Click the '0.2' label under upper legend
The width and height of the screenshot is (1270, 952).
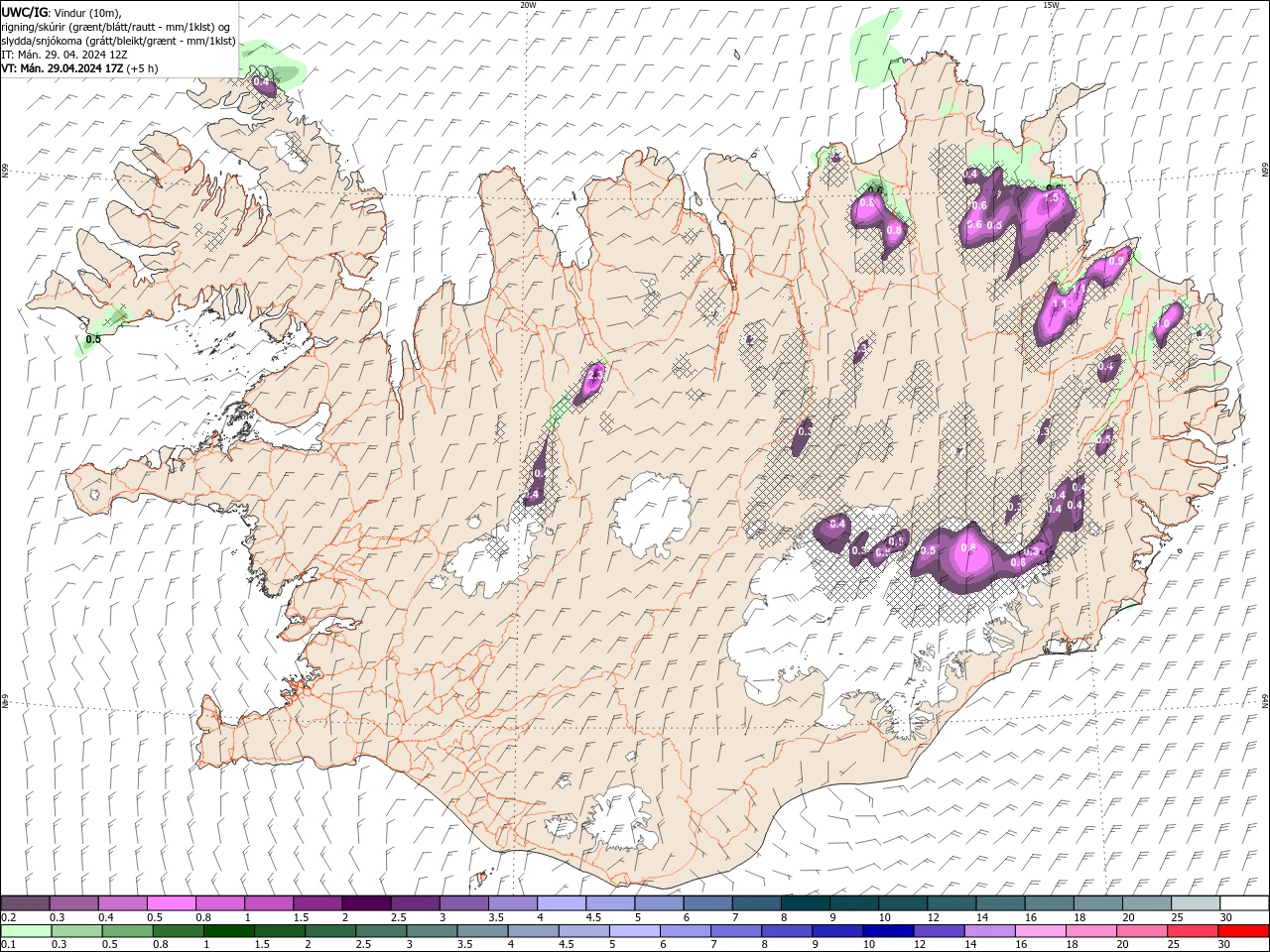pos(10,917)
